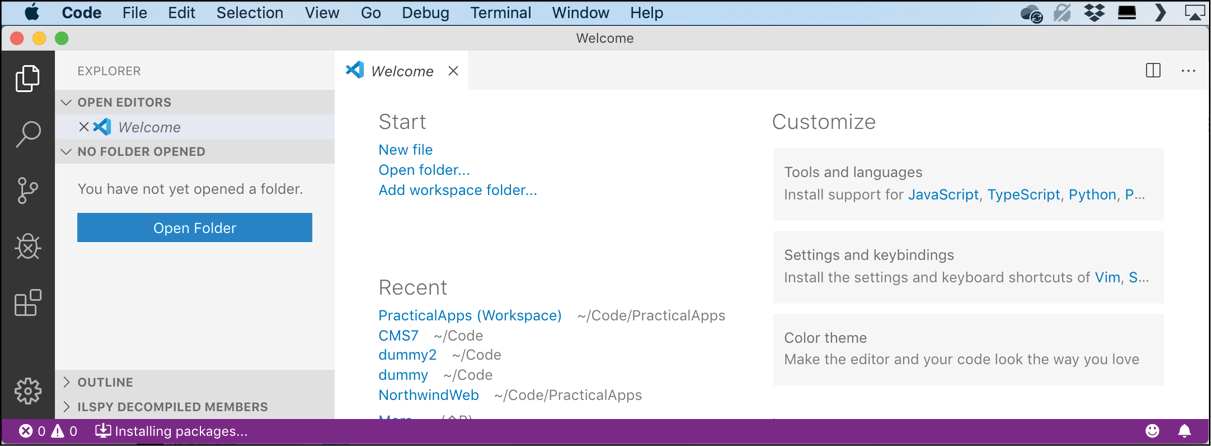Close Welcome in the Open Editors list
Screen dimensions: 1211x446
[84, 127]
